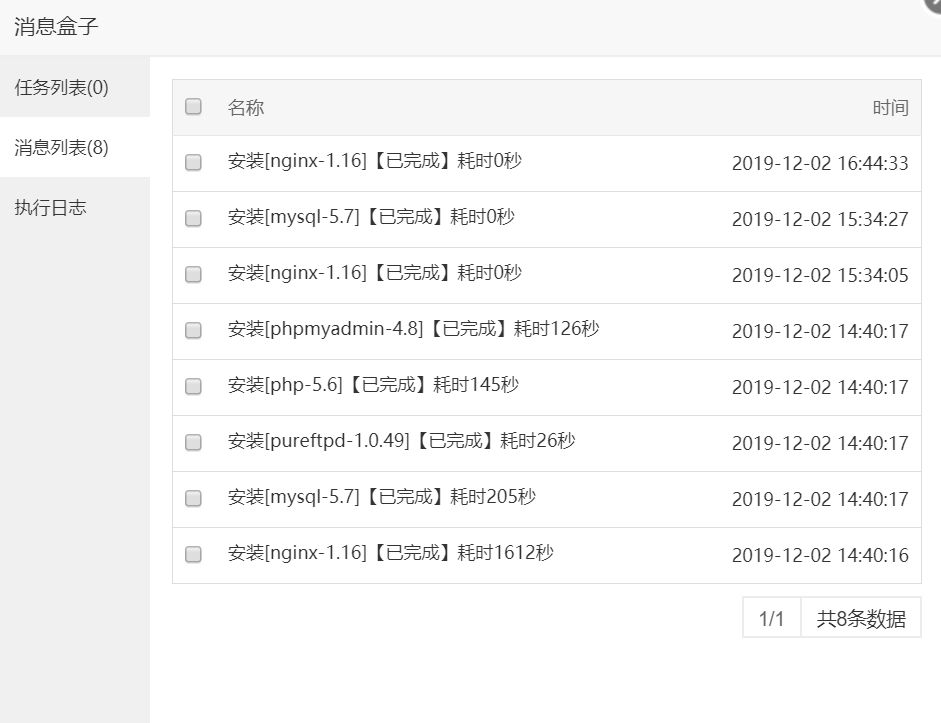Check the mysql-5.7 耗时205秒 row checkbox
This screenshot has height=723, width=941.
pyautogui.click(x=194, y=498)
